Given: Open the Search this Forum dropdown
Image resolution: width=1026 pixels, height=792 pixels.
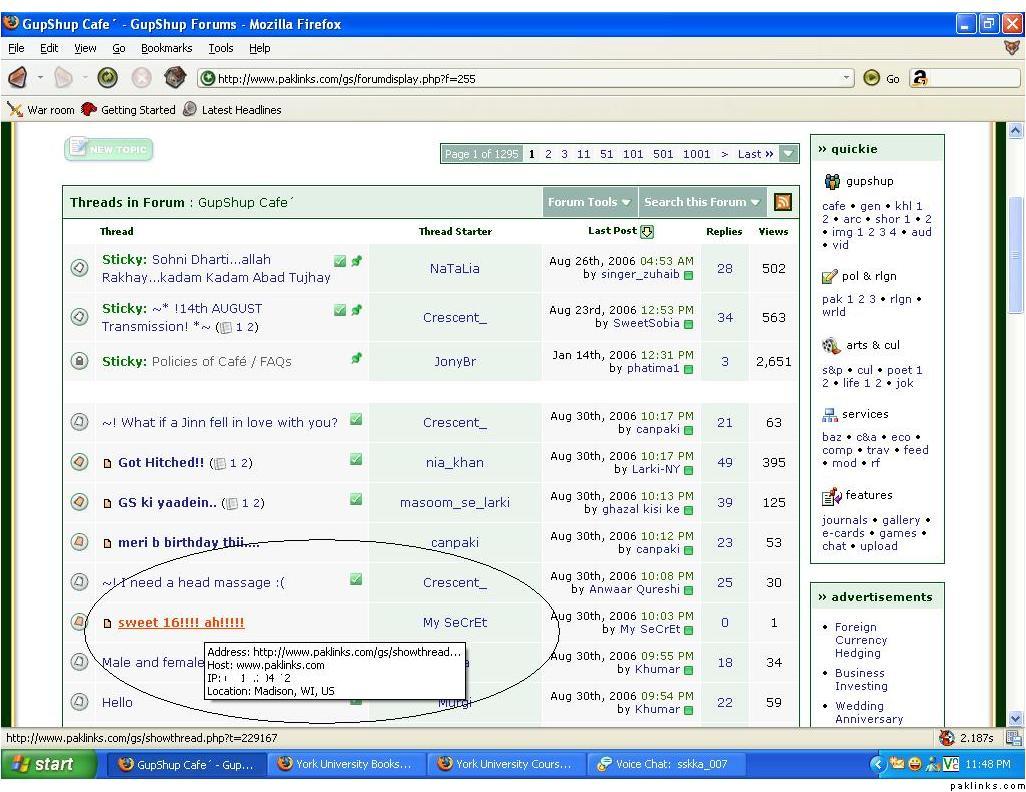Looking at the screenshot, I should pyautogui.click(x=701, y=202).
